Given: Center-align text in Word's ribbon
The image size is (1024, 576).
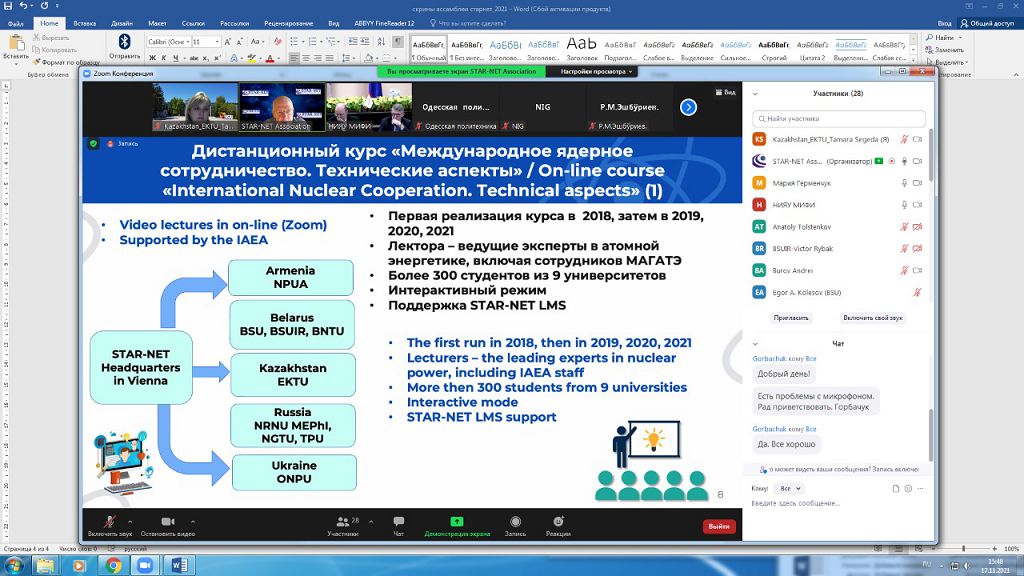Looking at the screenshot, I should [306, 58].
